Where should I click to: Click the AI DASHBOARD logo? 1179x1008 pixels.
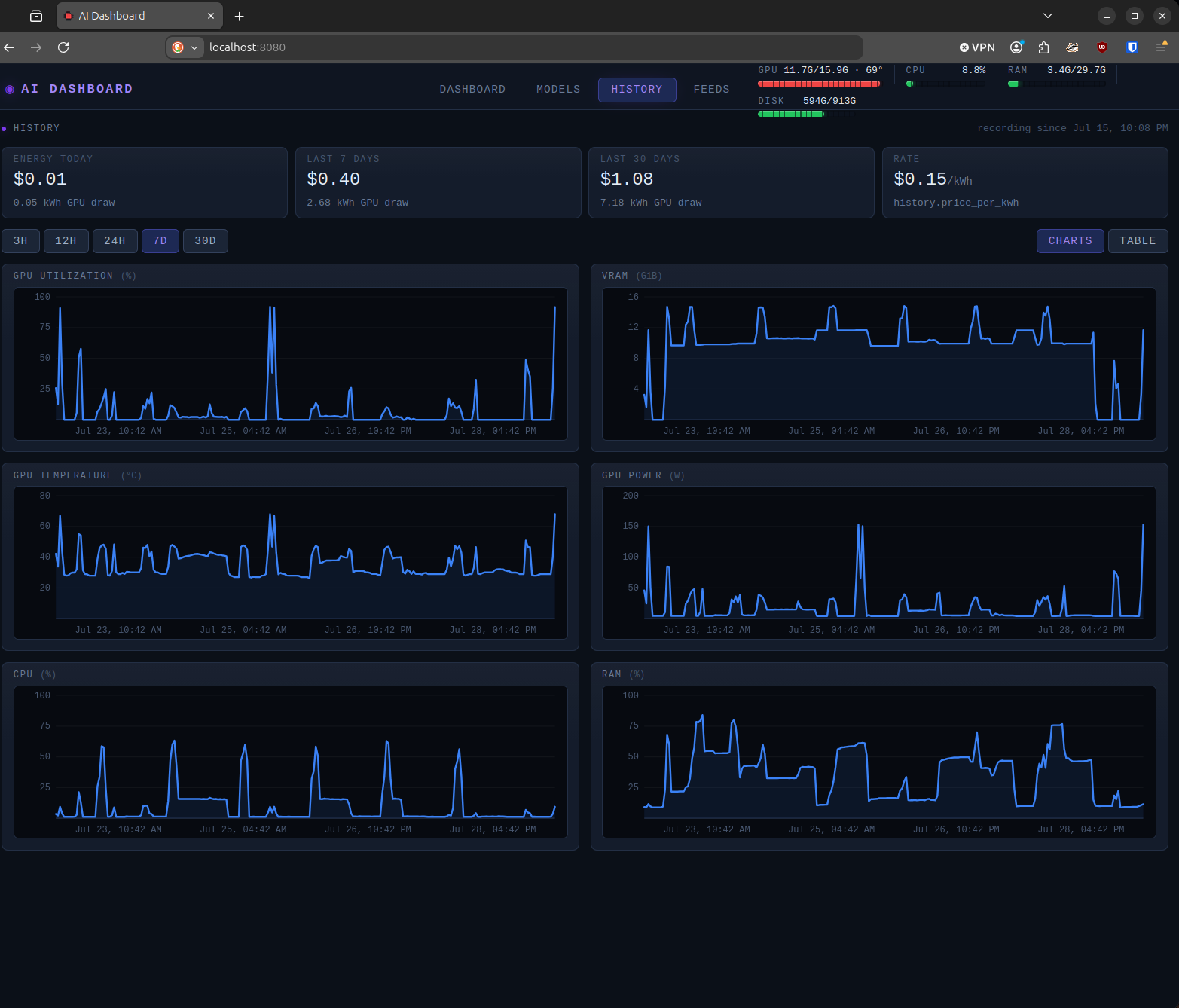pyautogui.click(x=69, y=89)
